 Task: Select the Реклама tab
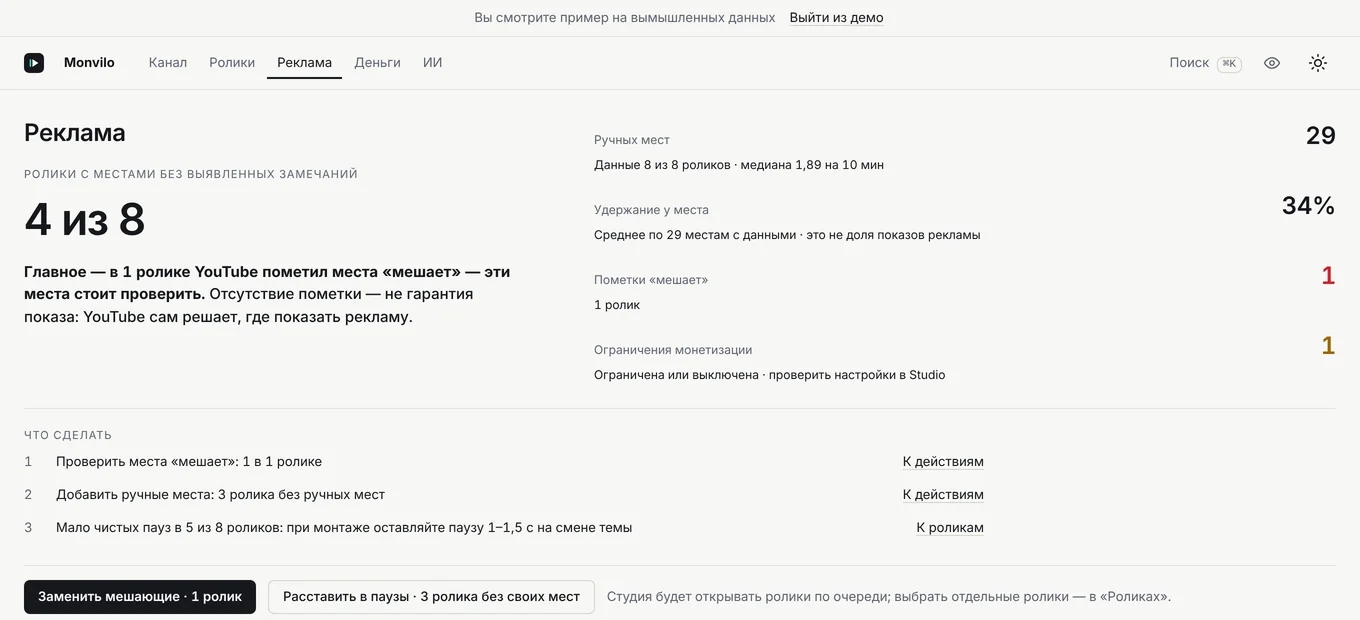click(x=304, y=63)
